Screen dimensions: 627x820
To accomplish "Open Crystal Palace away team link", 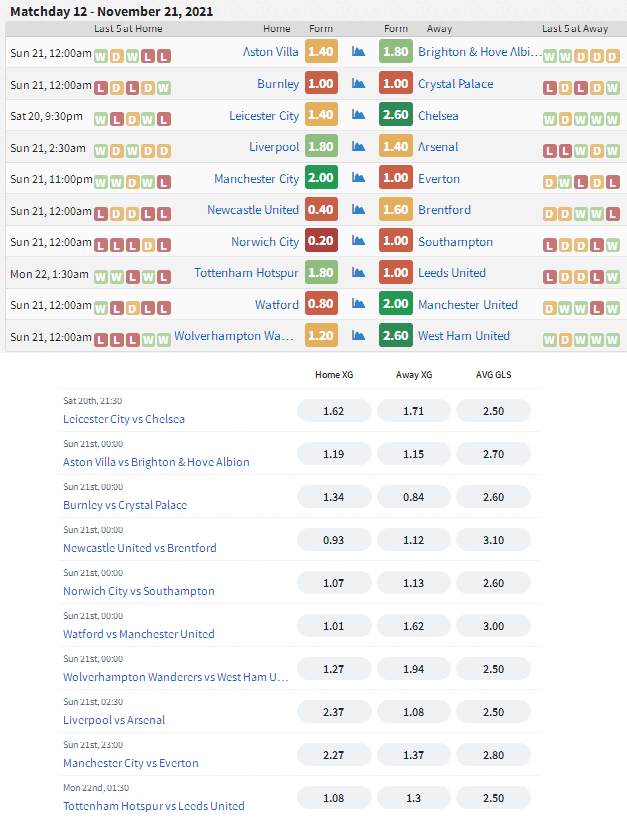I will point(455,84).
